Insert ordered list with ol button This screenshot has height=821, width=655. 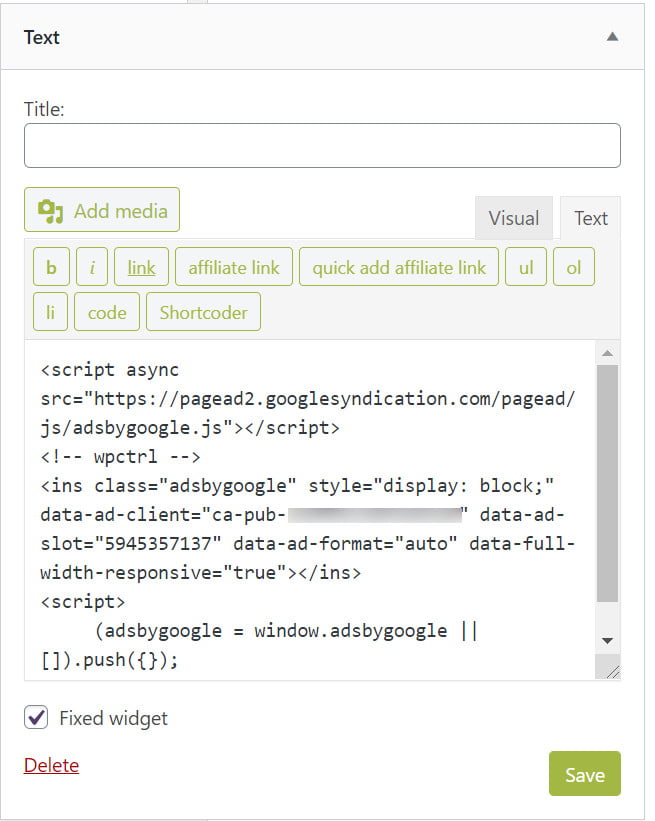click(x=574, y=267)
